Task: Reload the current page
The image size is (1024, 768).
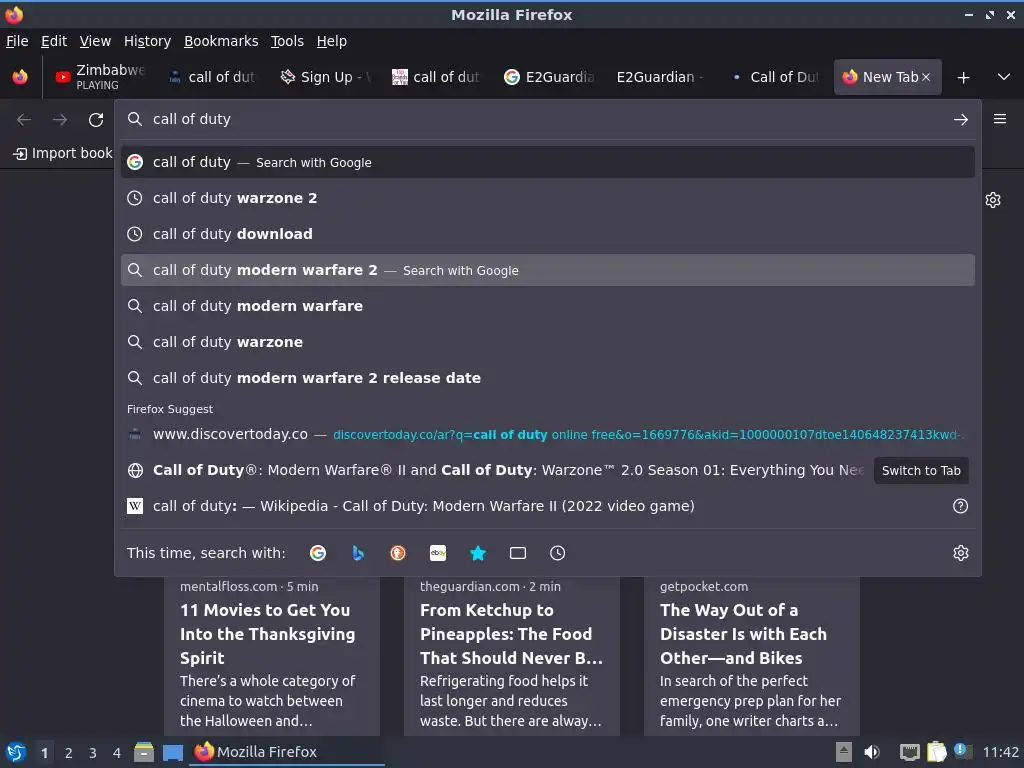Action: 96,120
